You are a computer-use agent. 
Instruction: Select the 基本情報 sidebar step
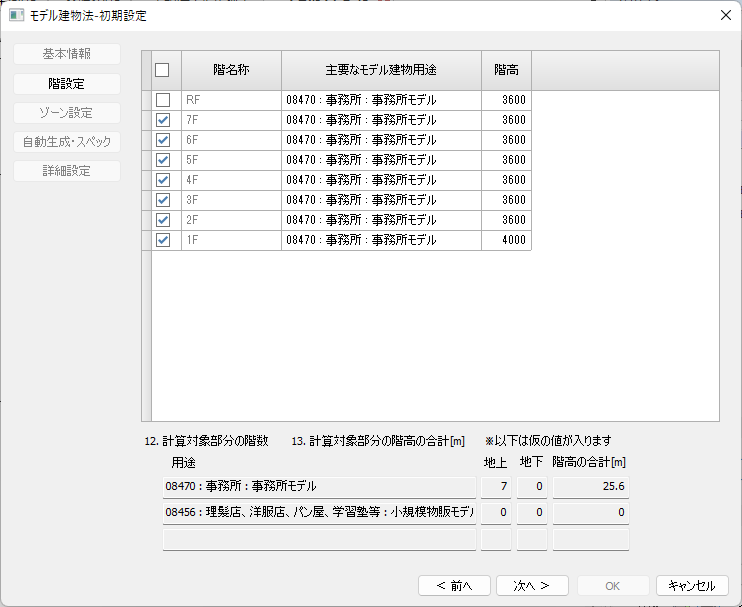pos(67,55)
